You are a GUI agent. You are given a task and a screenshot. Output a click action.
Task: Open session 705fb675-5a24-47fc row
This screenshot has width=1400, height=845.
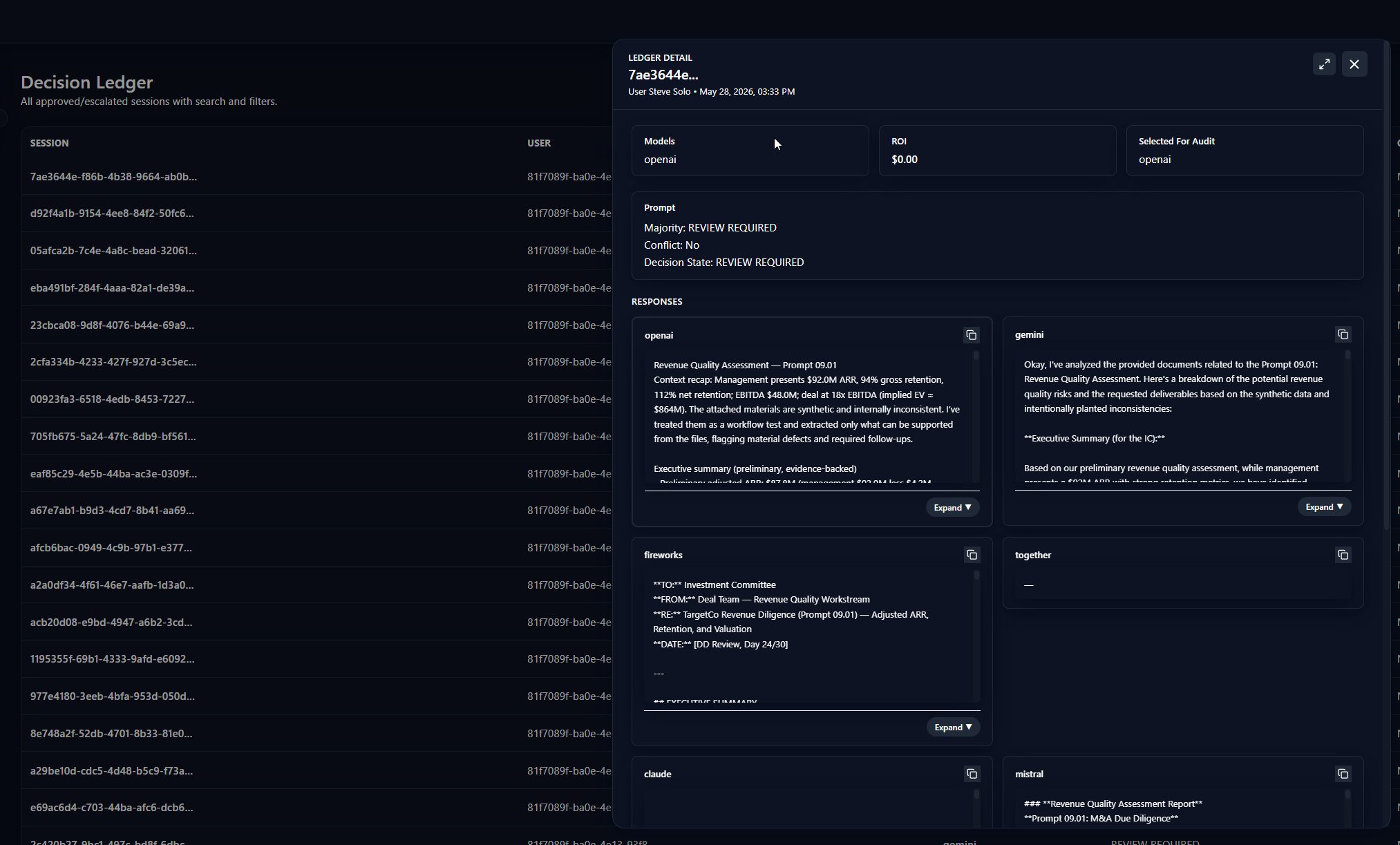316,437
